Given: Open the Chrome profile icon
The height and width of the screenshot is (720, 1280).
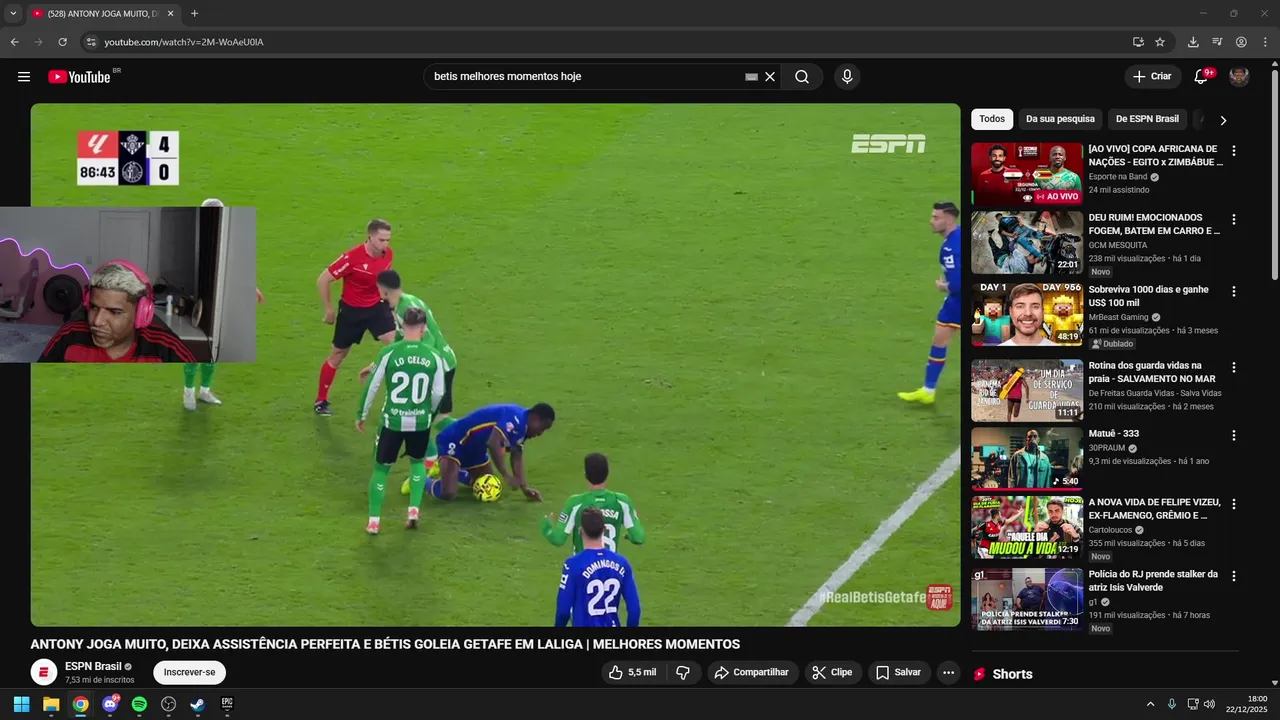Looking at the screenshot, I should (x=1241, y=42).
